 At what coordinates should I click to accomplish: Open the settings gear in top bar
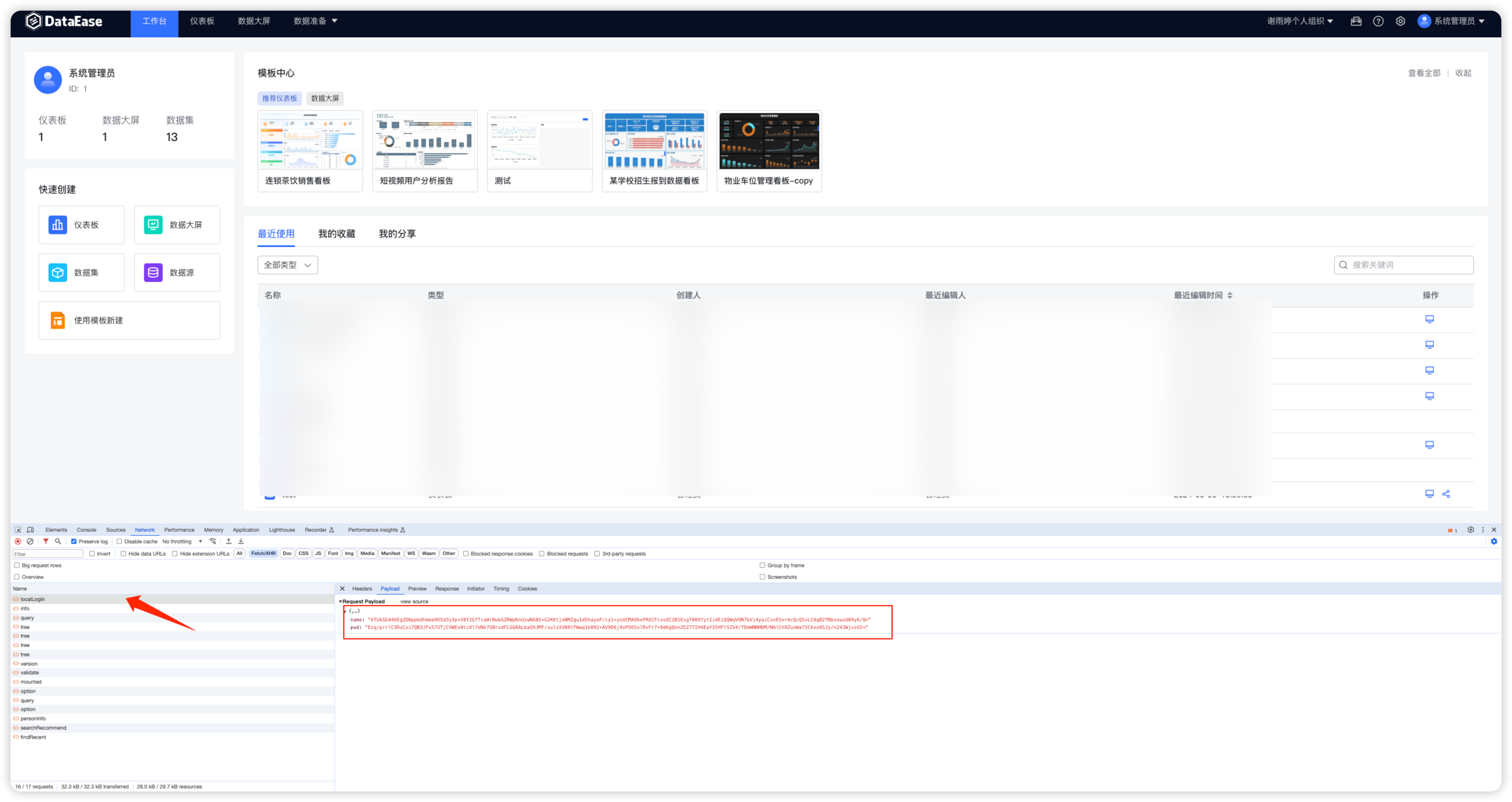click(1401, 21)
